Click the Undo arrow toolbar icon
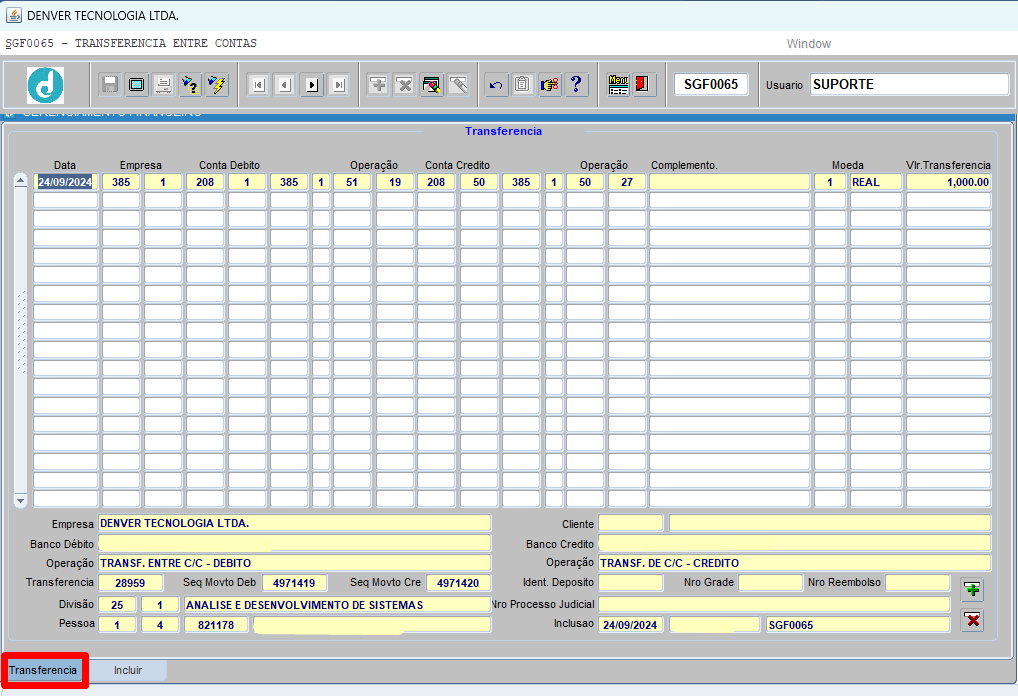 tap(496, 84)
